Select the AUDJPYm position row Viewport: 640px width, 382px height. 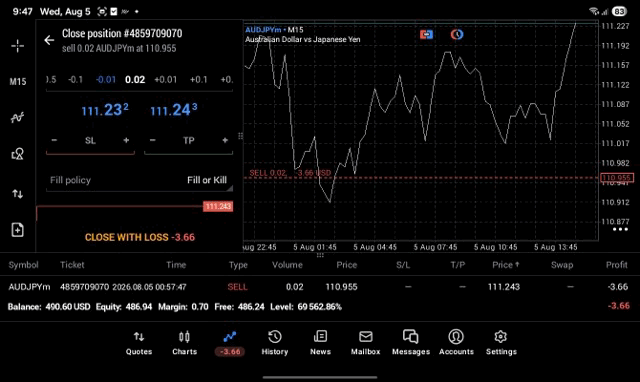[318, 287]
